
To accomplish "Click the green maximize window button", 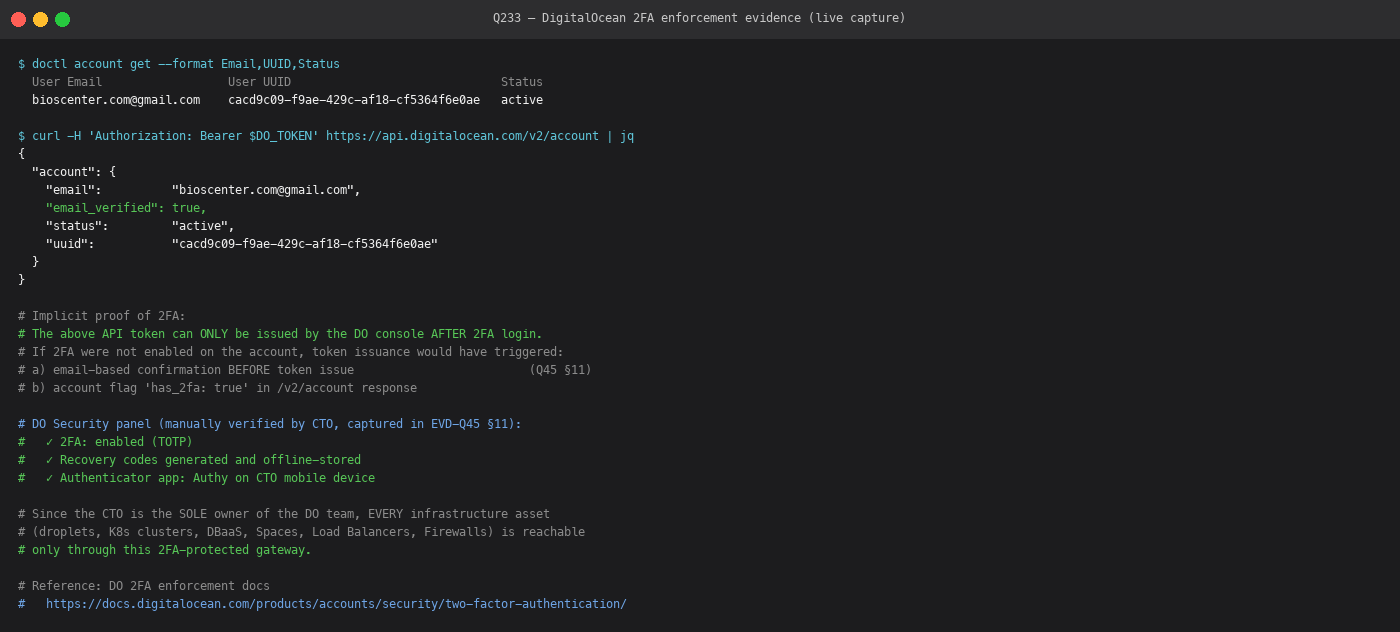I will pyautogui.click(x=62, y=19).
